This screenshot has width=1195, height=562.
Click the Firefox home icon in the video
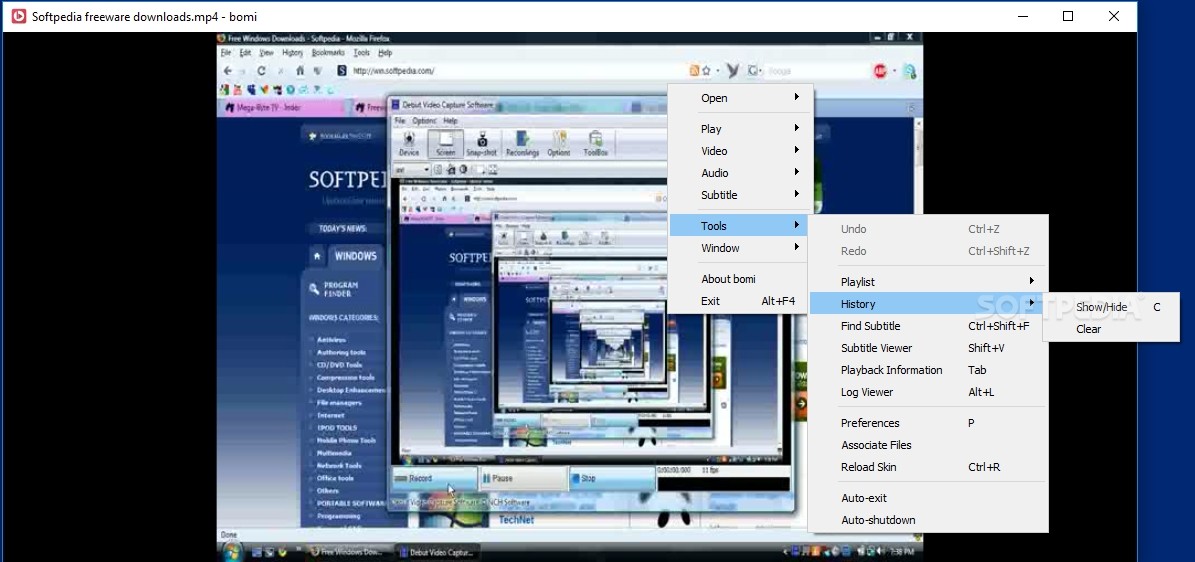[x=300, y=71]
